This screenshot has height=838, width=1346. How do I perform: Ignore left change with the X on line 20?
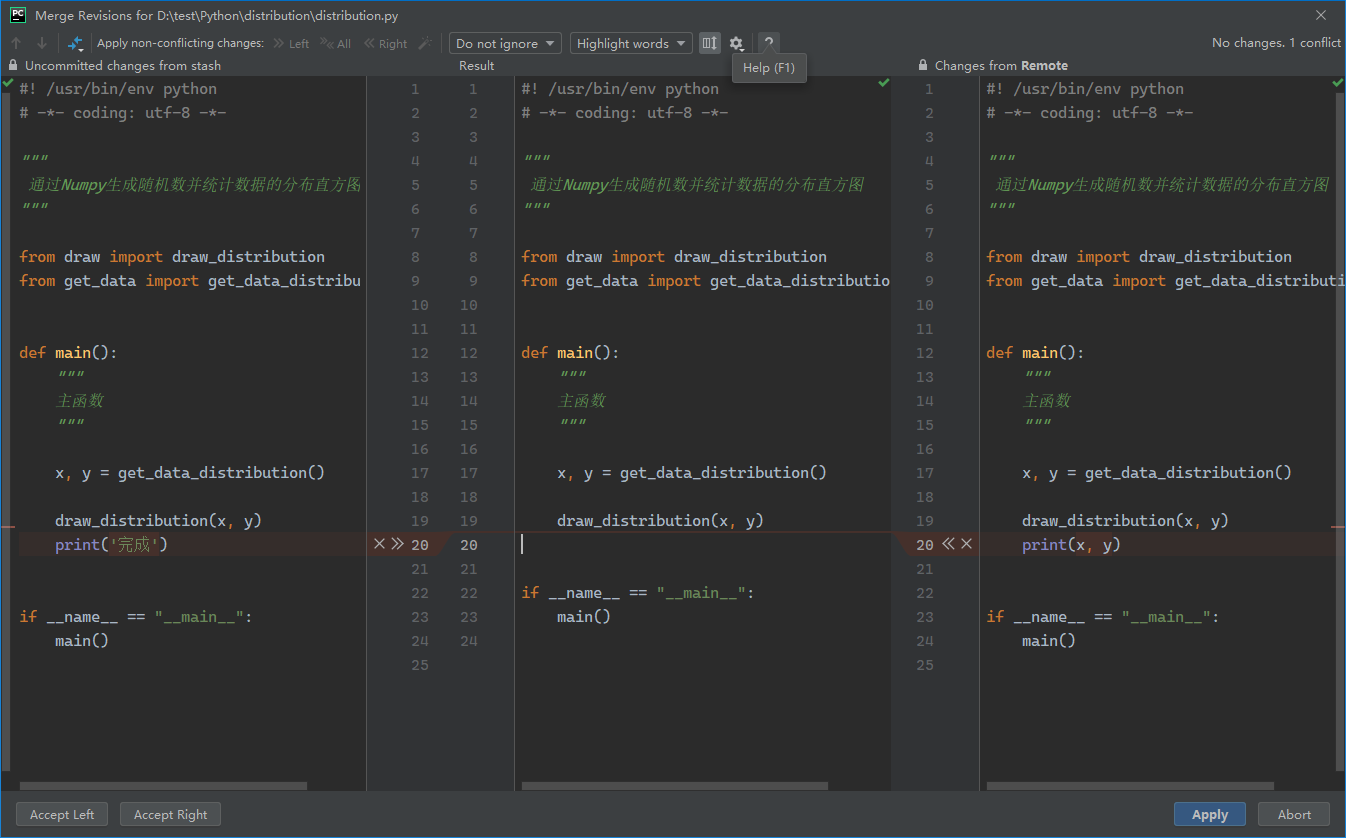coord(379,544)
